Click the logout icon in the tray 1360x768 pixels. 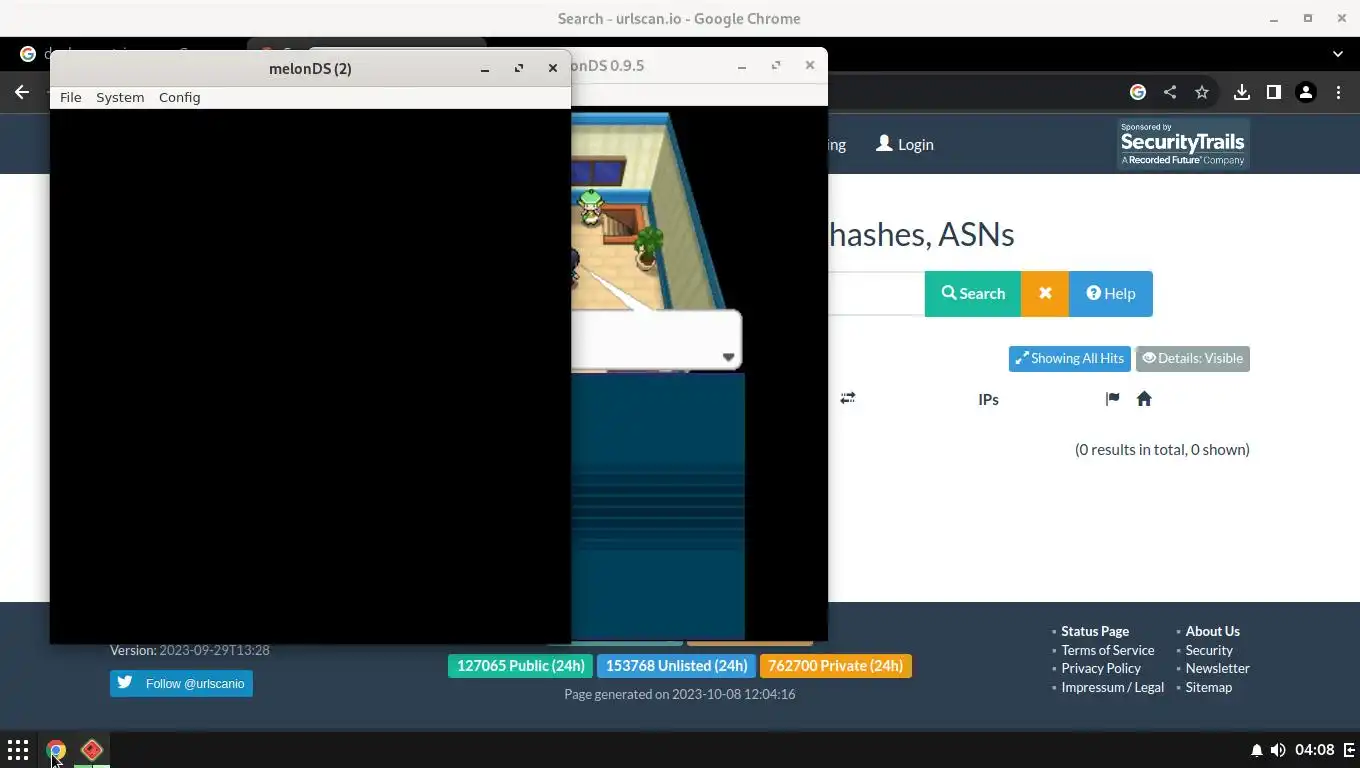click(1349, 750)
